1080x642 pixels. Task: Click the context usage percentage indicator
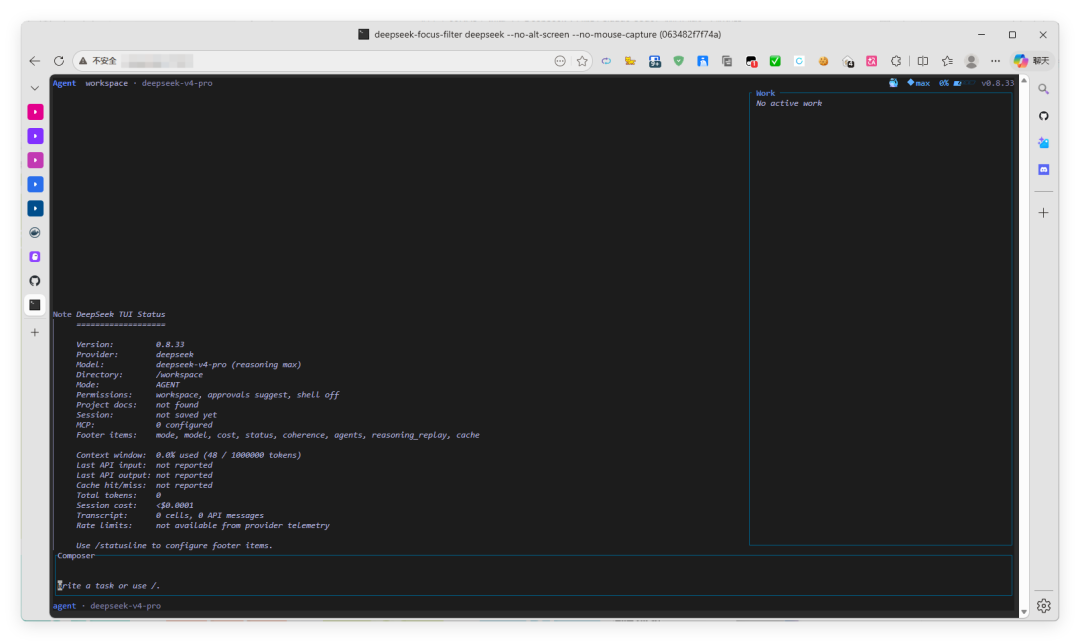coord(944,83)
